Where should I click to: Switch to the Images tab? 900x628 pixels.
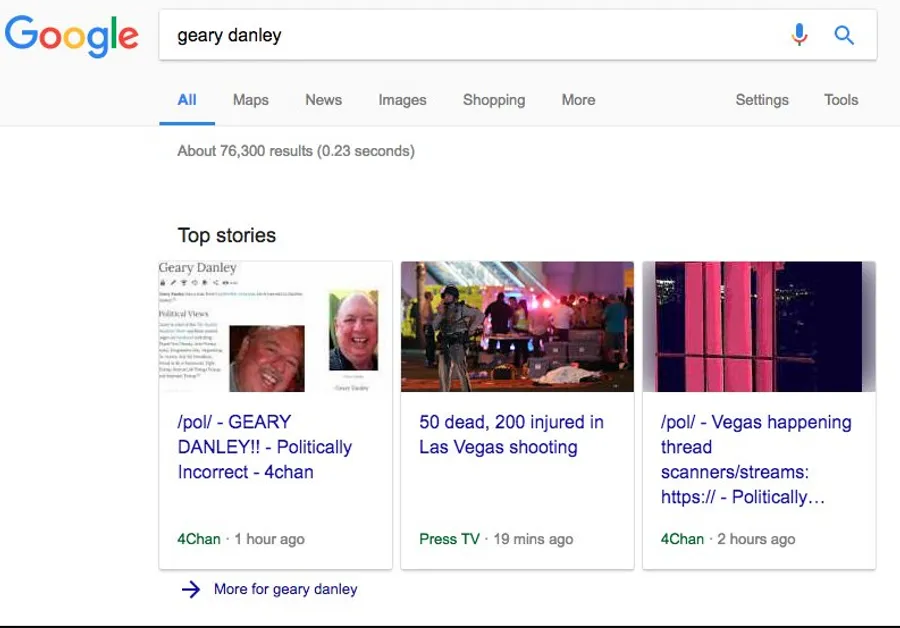coord(402,100)
